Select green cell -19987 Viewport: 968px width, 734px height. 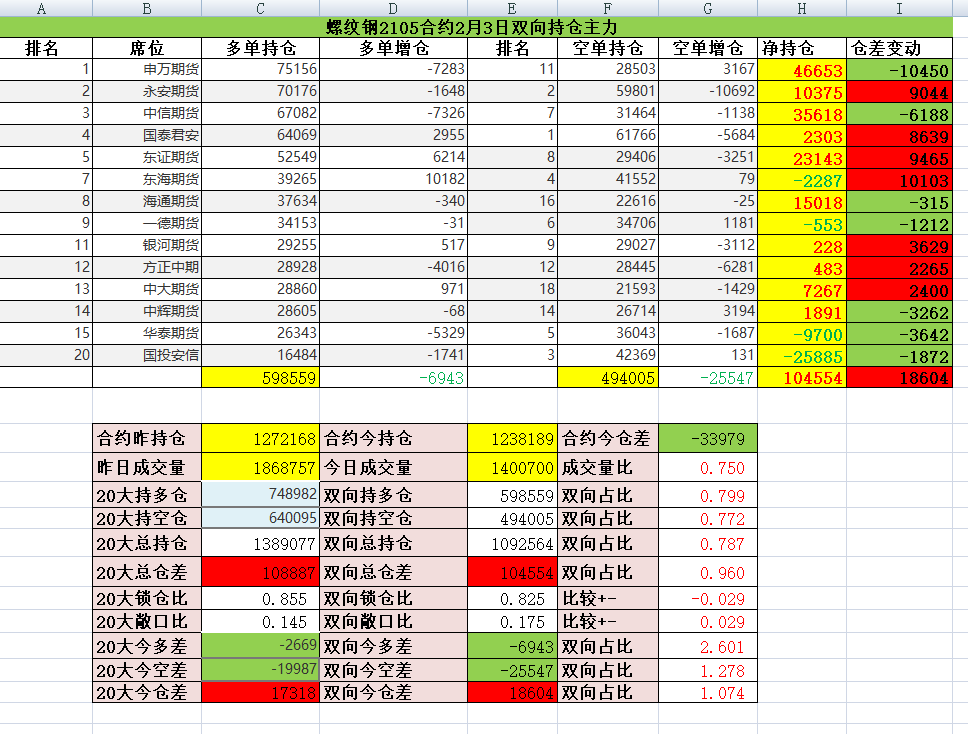tap(261, 670)
